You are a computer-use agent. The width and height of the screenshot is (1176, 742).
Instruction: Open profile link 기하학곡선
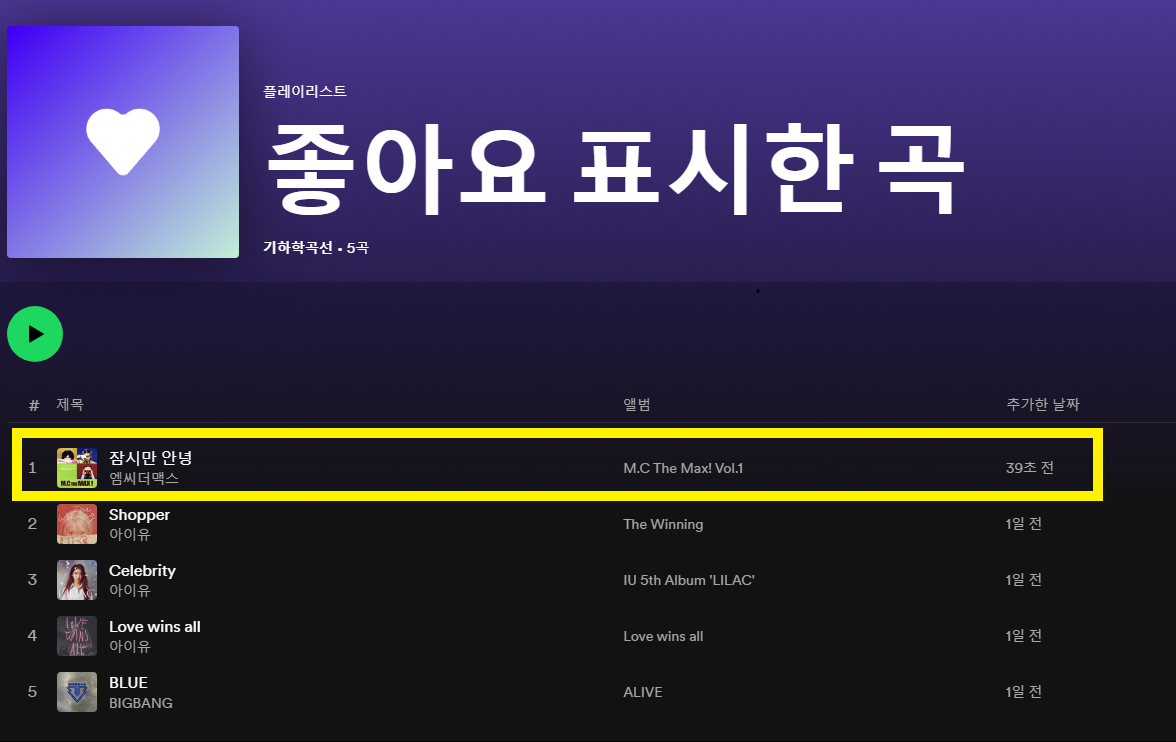click(x=298, y=248)
